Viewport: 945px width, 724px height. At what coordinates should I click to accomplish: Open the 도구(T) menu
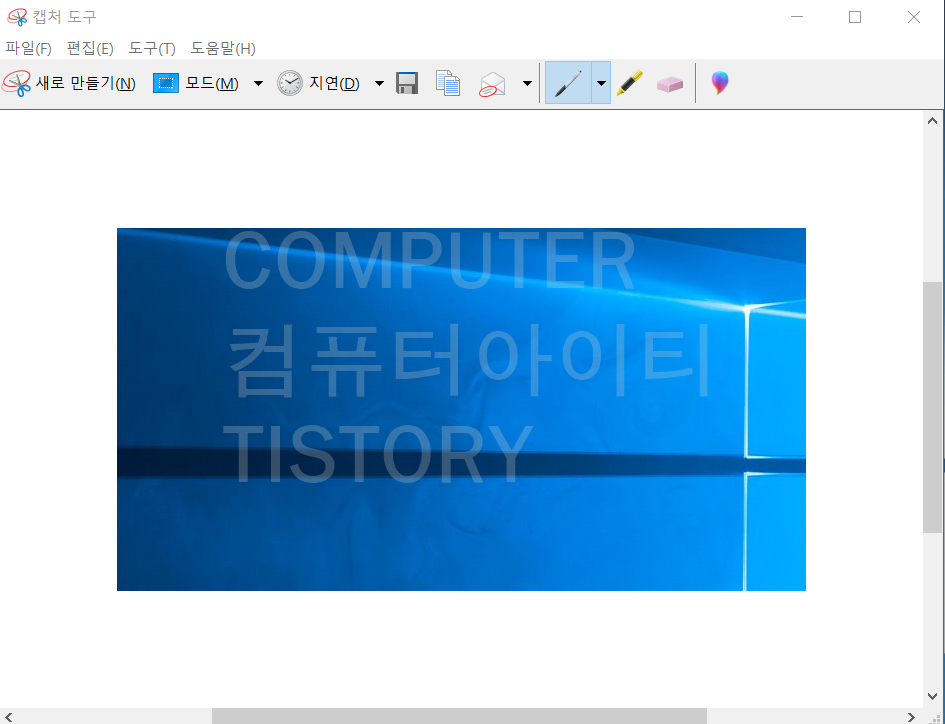click(152, 48)
